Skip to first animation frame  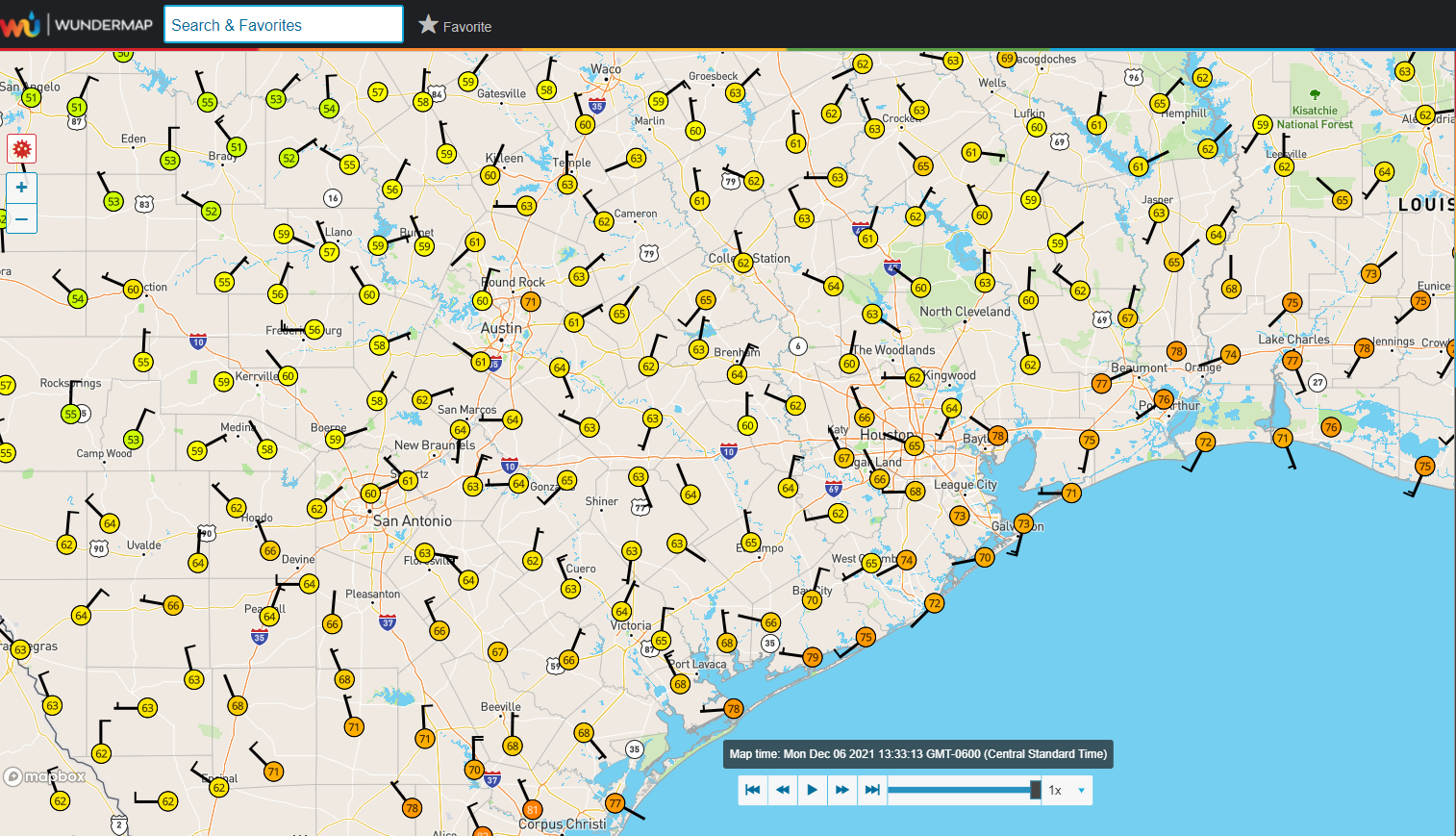pyautogui.click(x=752, y=790)
